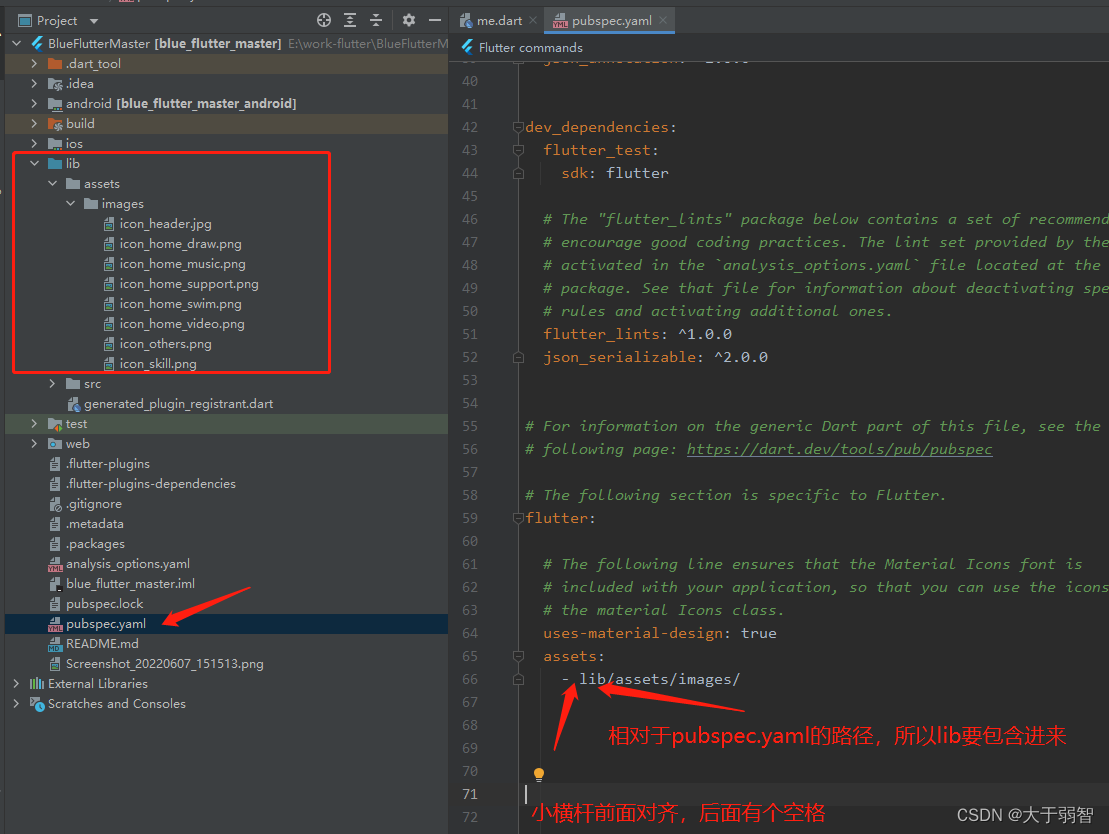The width and height of the screenshot is (1109, 834).
Task: Click json_serializable dependency line
Action: (655, 357)
